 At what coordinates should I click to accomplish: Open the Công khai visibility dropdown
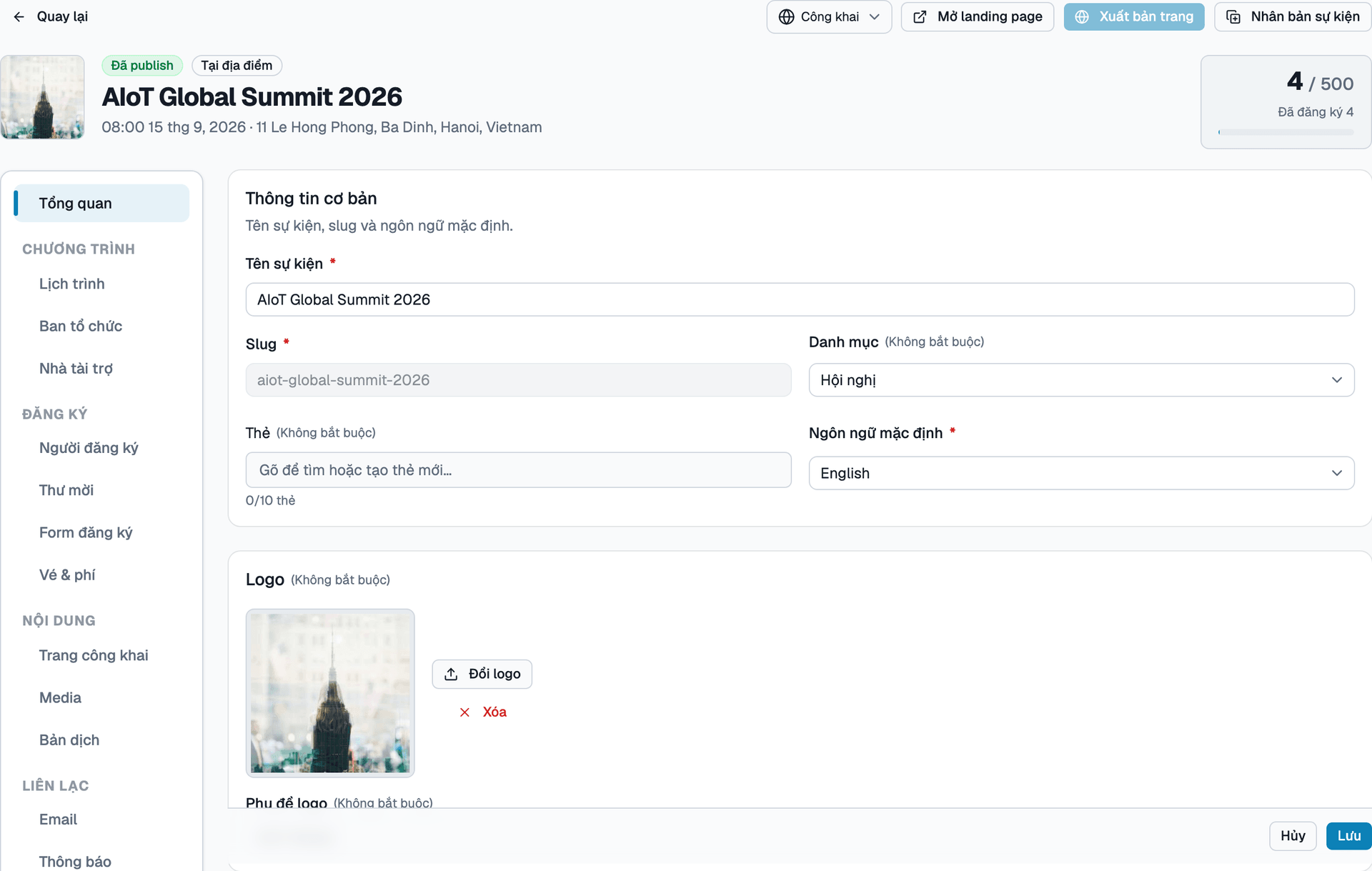[829, 16]
